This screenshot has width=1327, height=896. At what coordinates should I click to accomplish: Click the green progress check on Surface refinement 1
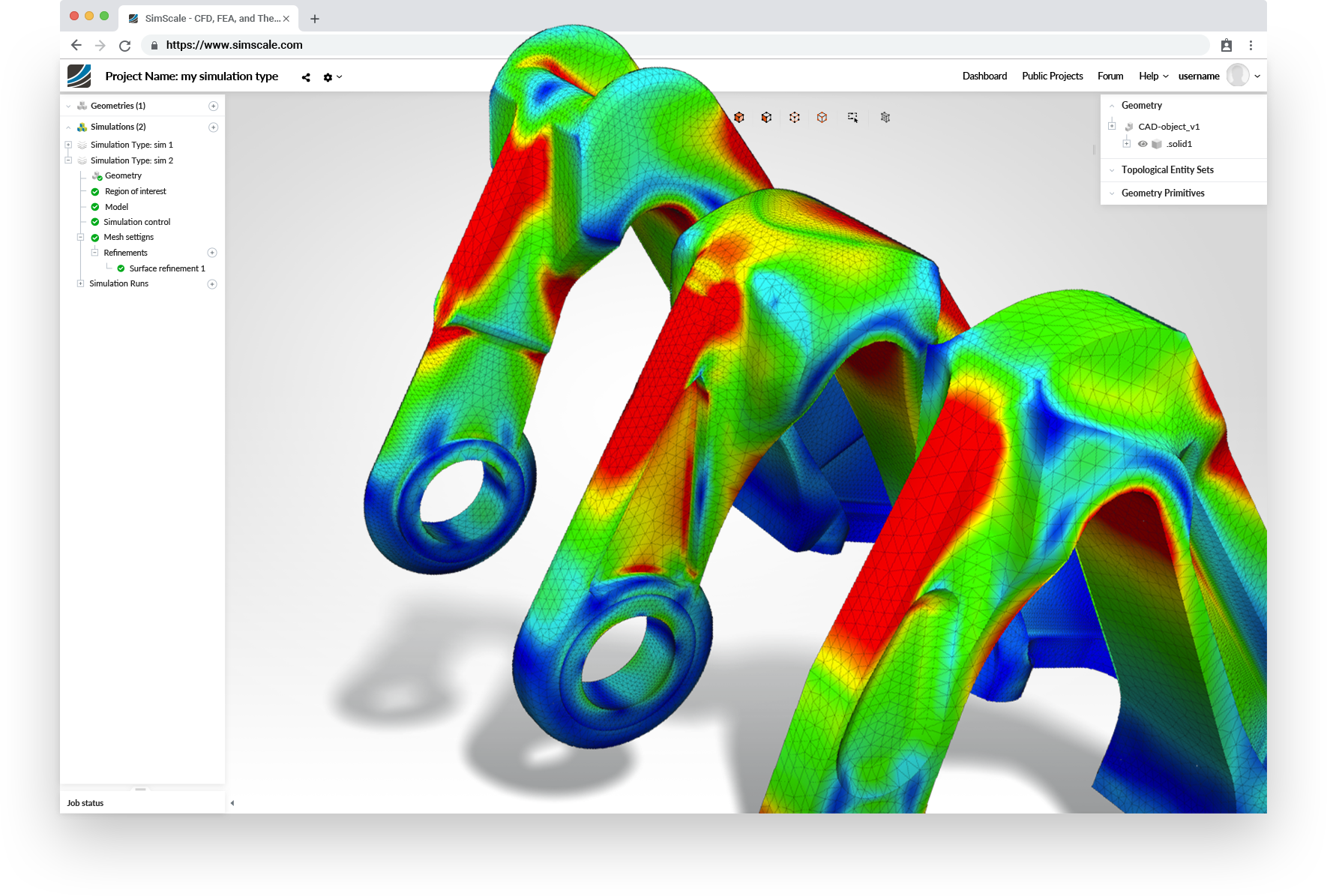121,268
